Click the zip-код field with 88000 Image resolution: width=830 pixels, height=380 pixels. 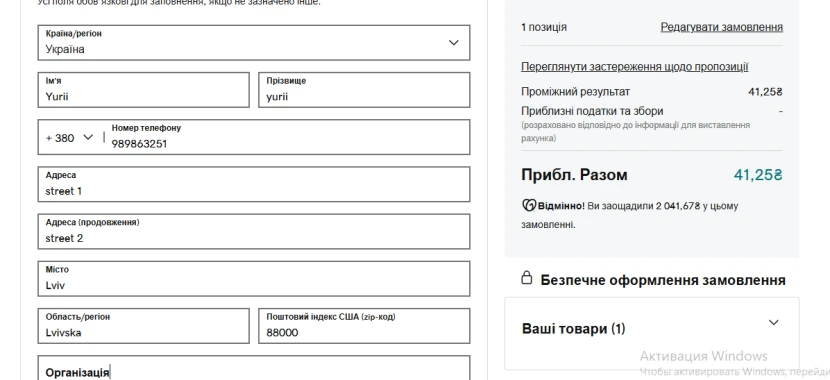(364, 326)
